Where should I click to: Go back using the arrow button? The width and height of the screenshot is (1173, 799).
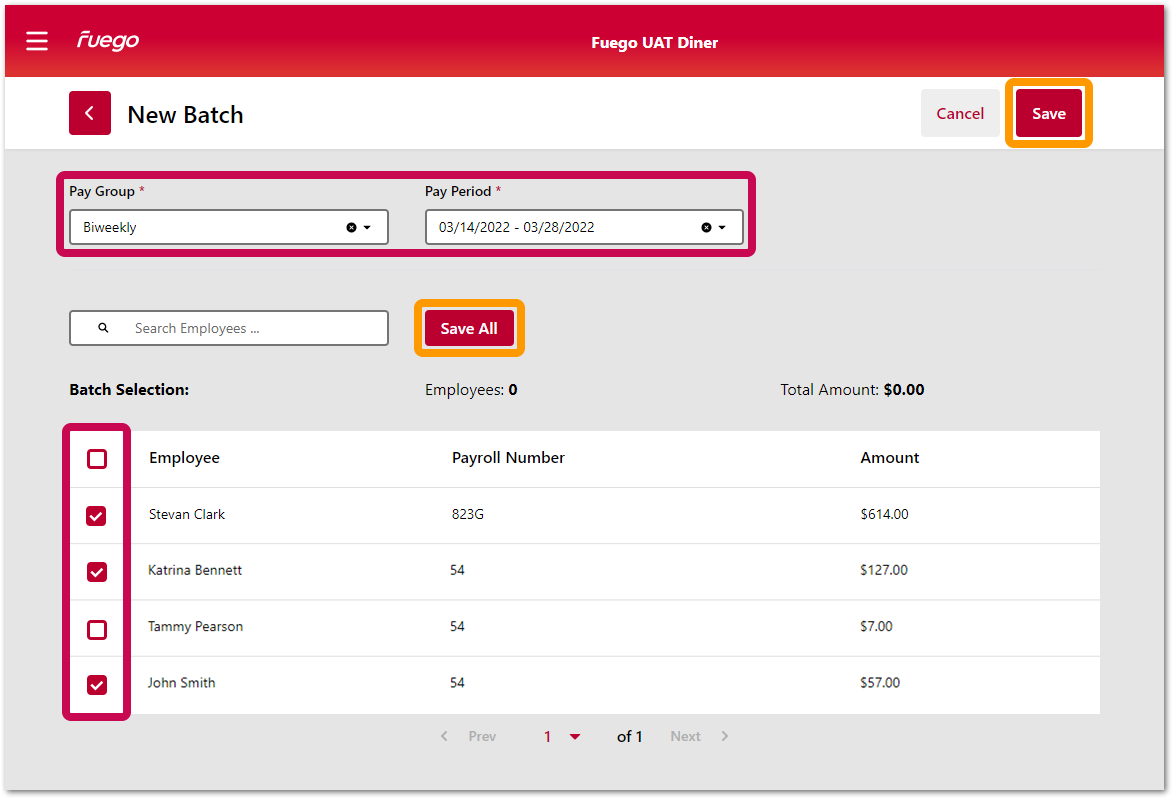tap(90, 113)
